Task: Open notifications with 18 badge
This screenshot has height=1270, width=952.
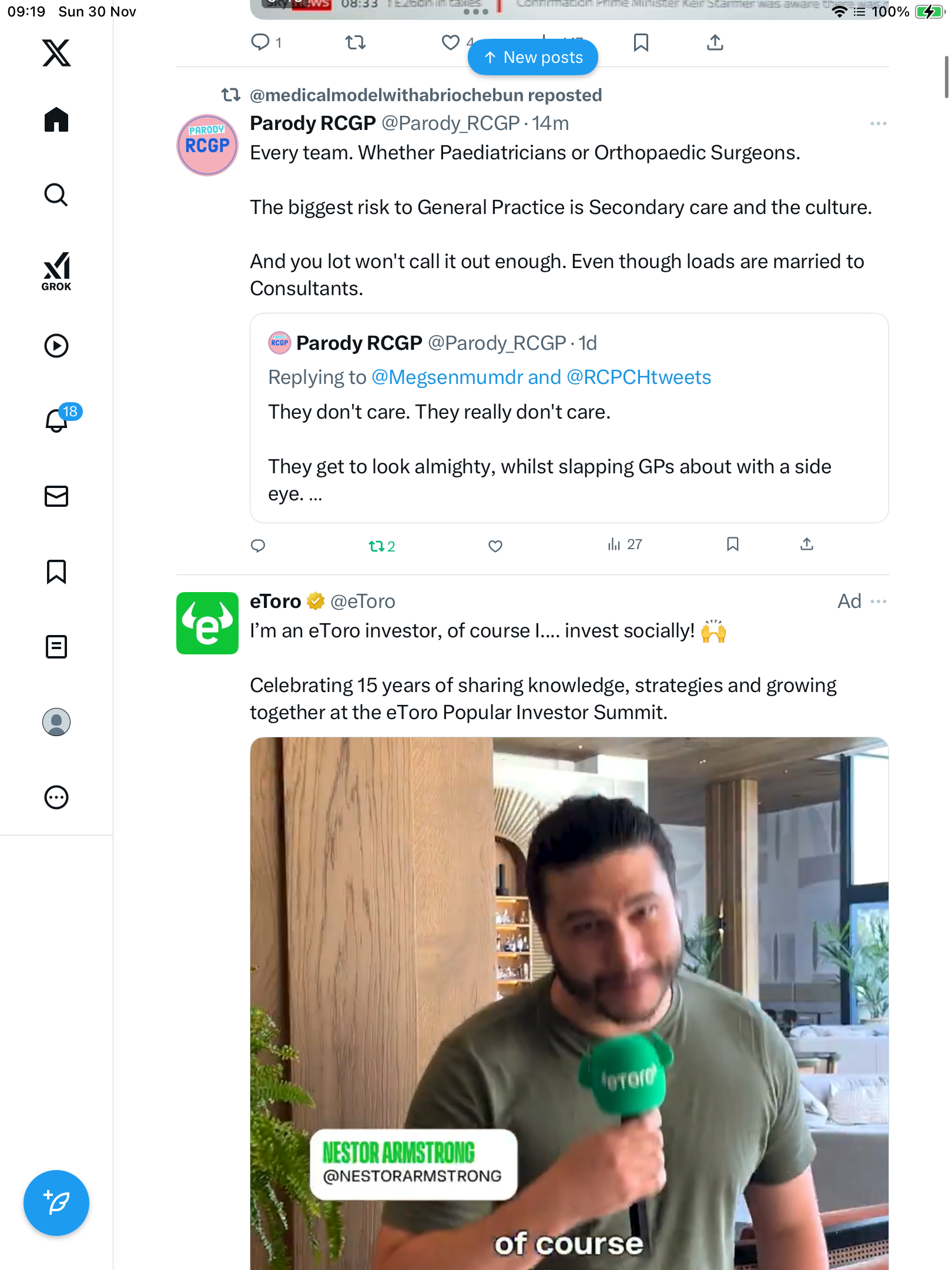Action: (58, 420)
